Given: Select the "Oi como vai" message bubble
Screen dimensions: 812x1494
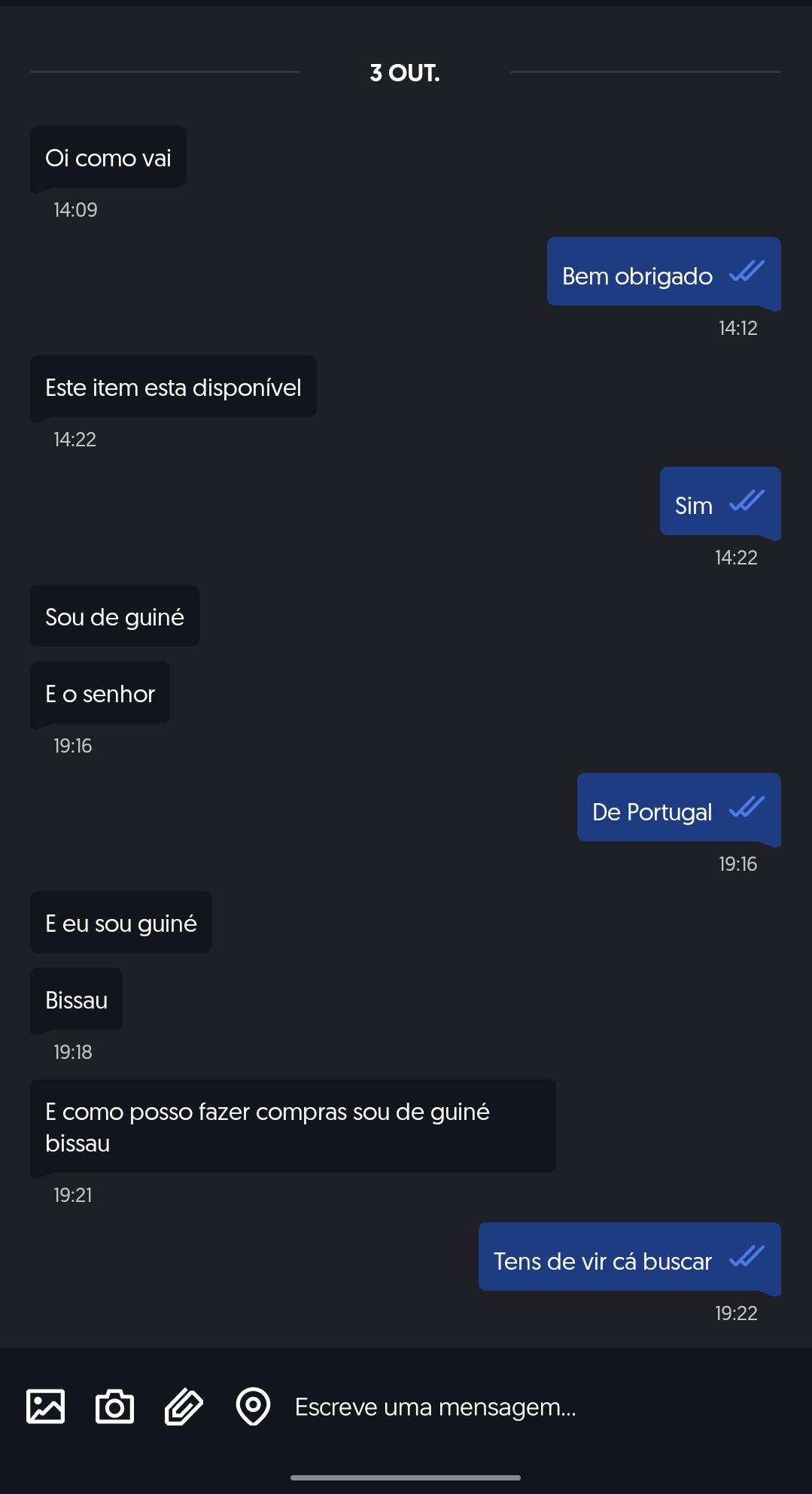Looking at the screenshot, I should pyautogui.click(x=108, y=158).
